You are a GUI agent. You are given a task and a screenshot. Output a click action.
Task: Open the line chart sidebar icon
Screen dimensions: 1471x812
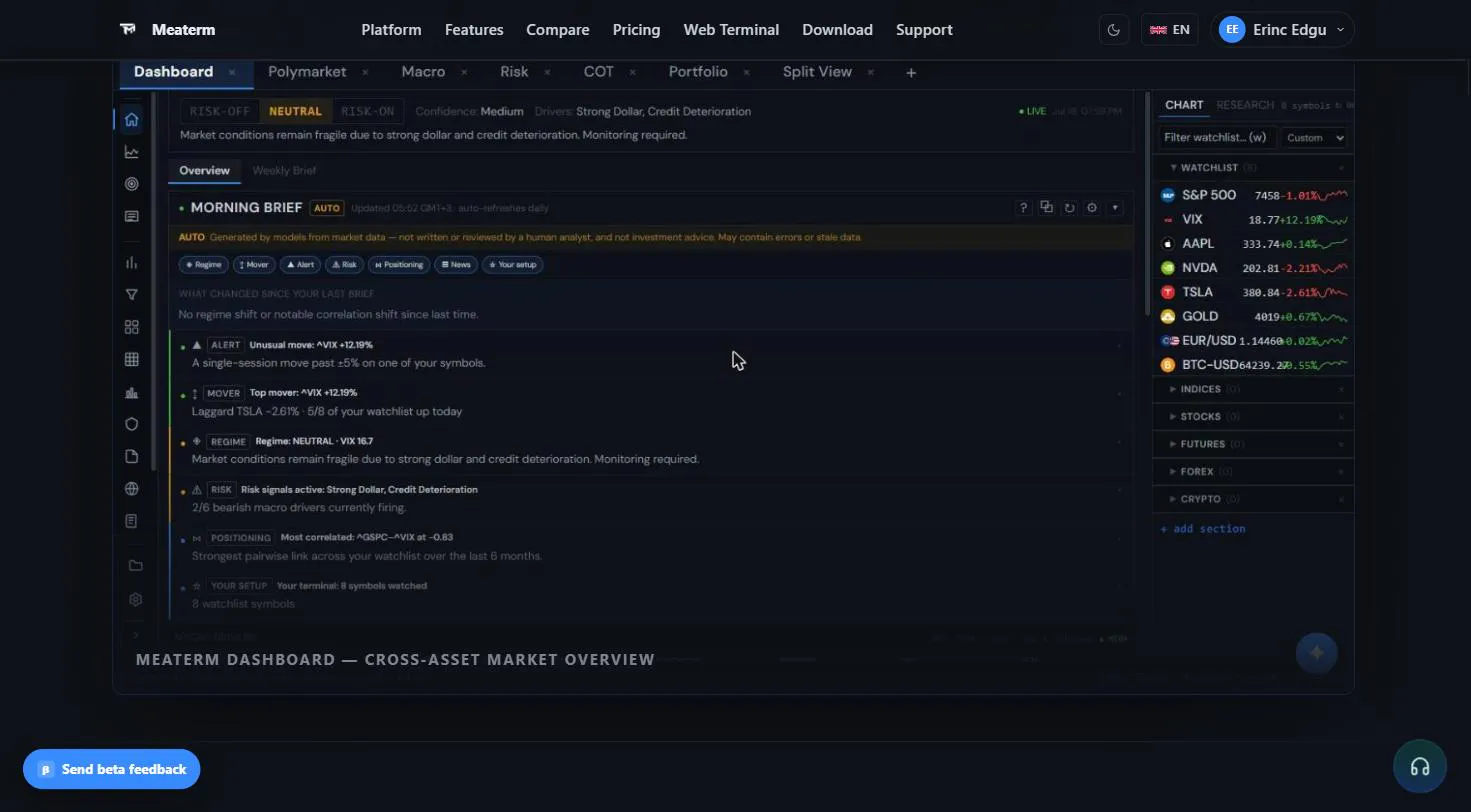[x=131, y=152]
